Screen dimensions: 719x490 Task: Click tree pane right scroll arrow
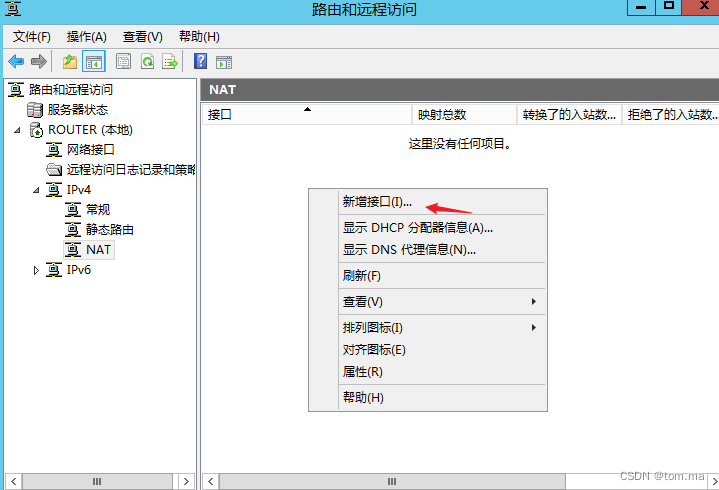pos(186,482)
